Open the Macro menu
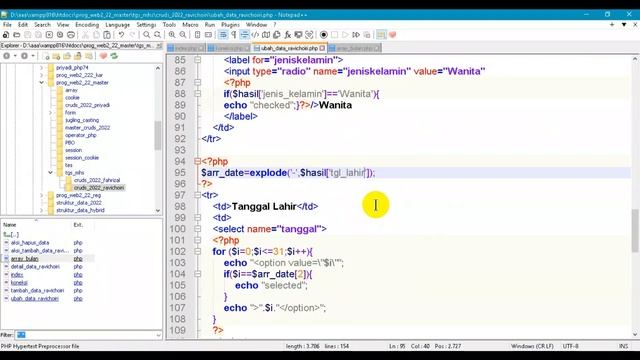This screenshot has height=360, width=640. (x=190, y=24)
